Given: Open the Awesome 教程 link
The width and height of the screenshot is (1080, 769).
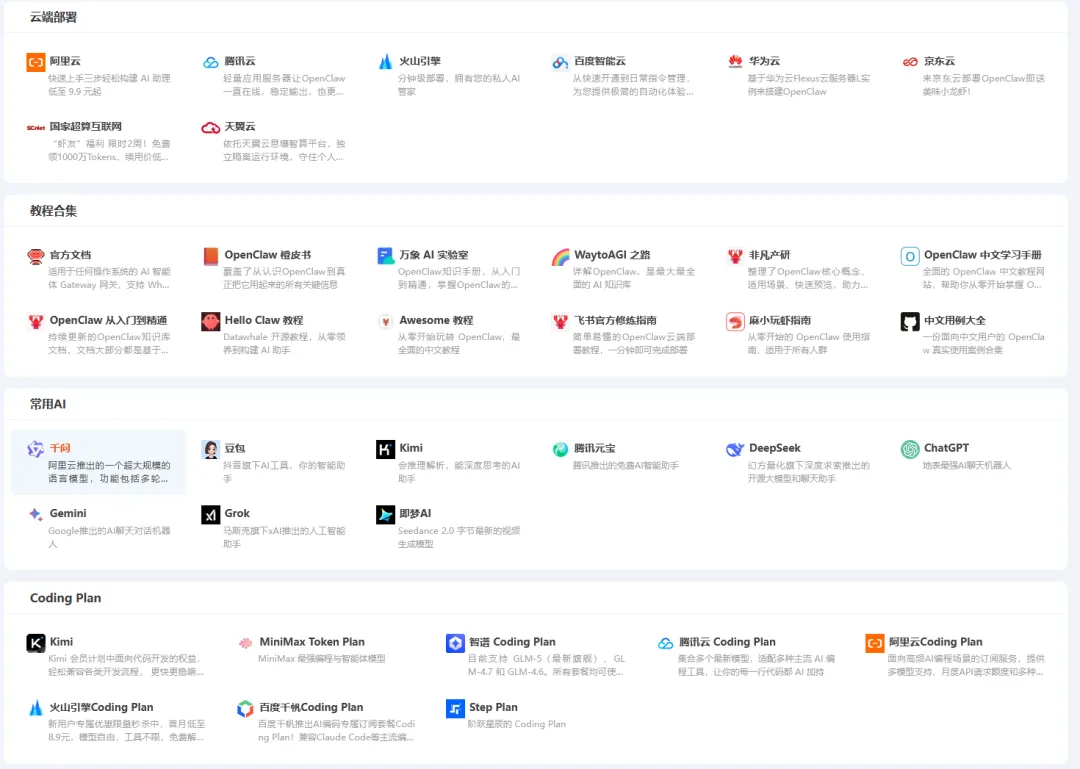Looking at the screenshot, I should tap(436, 320).
